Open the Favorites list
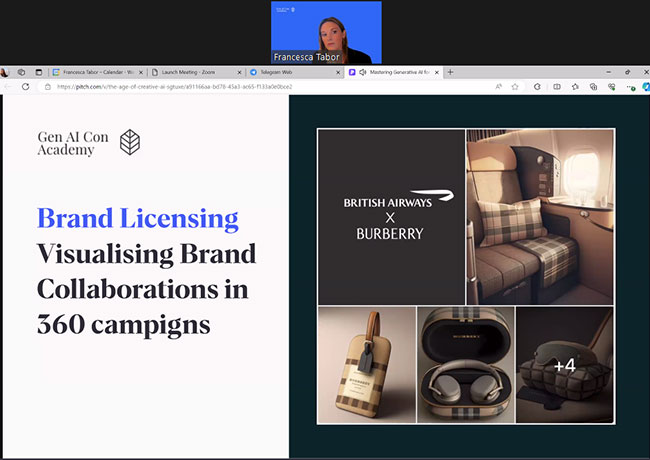This screenshot has width=650, height=460. pos(575,87)
